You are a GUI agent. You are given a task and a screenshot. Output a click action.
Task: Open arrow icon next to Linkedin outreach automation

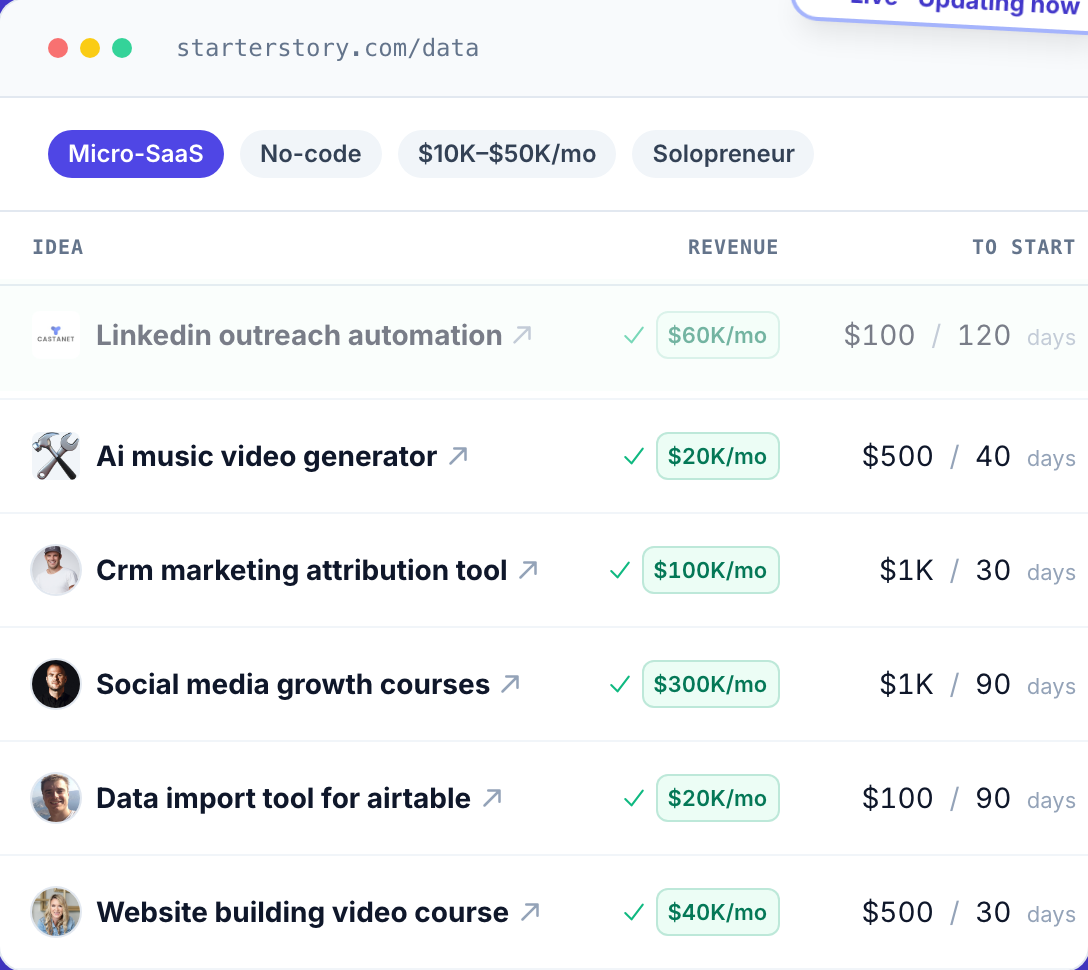pyautogui.click(x=522, y=335)
